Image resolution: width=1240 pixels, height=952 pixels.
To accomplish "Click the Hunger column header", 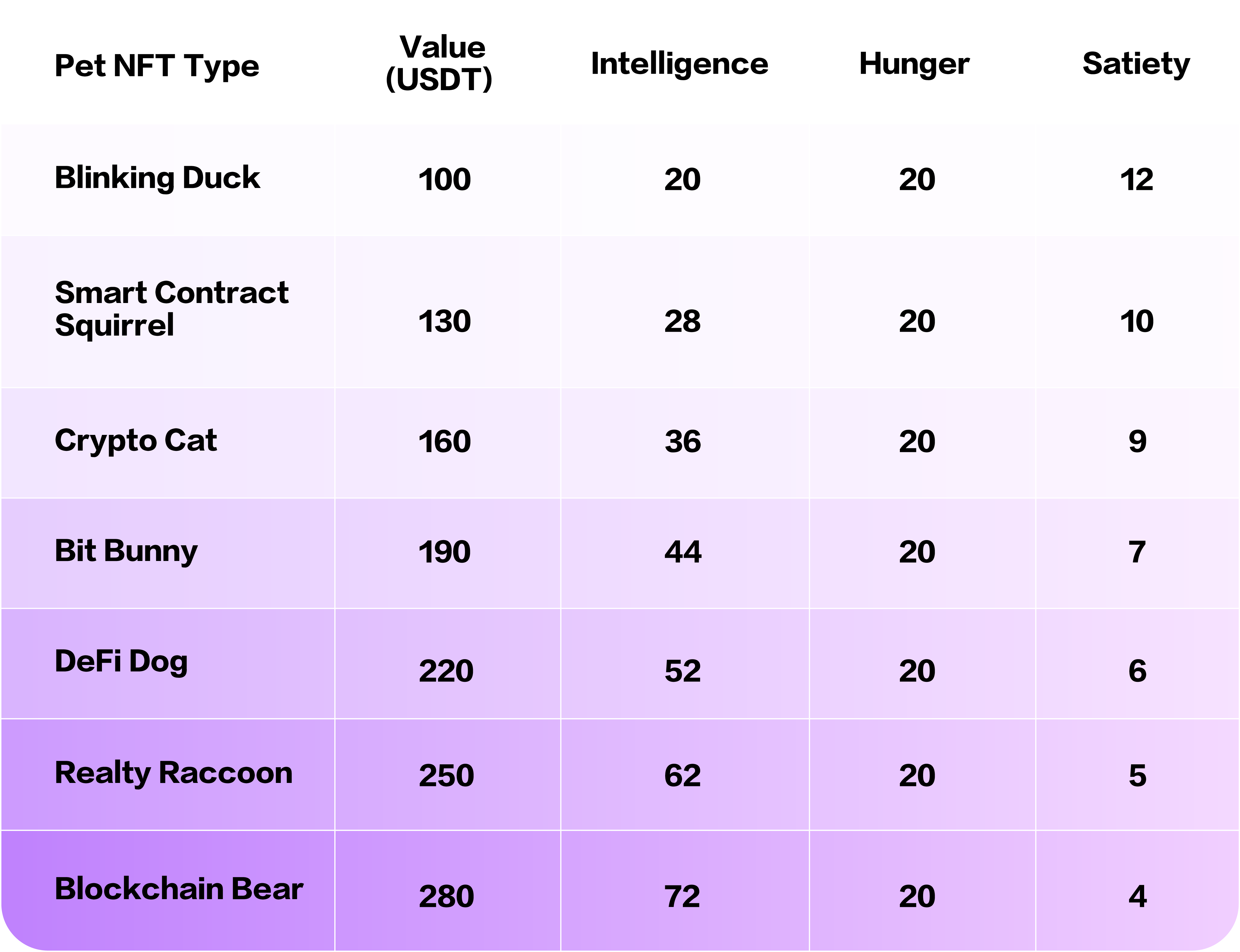I will [914, 64].
